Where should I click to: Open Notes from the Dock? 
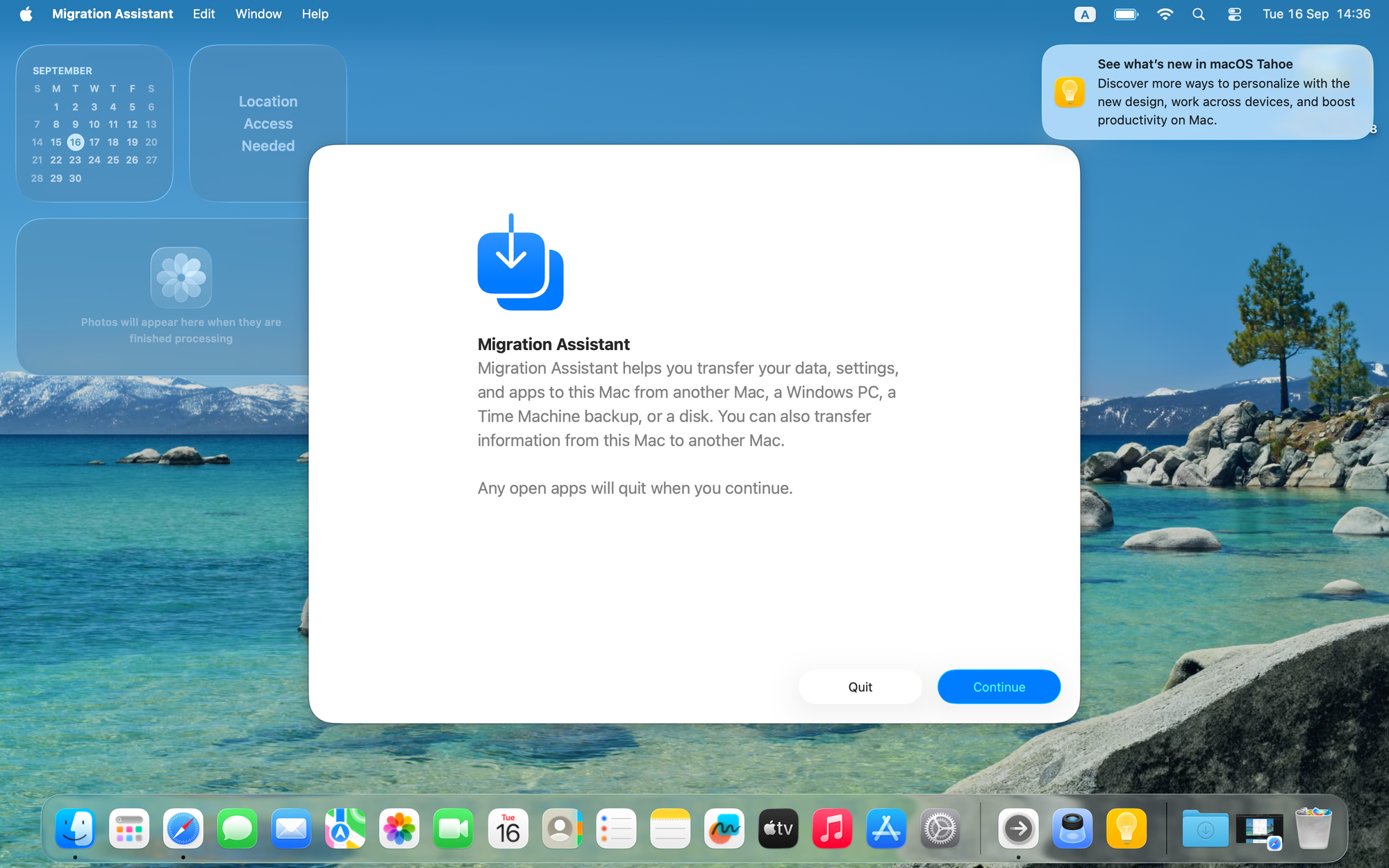[x=670, y=828]
